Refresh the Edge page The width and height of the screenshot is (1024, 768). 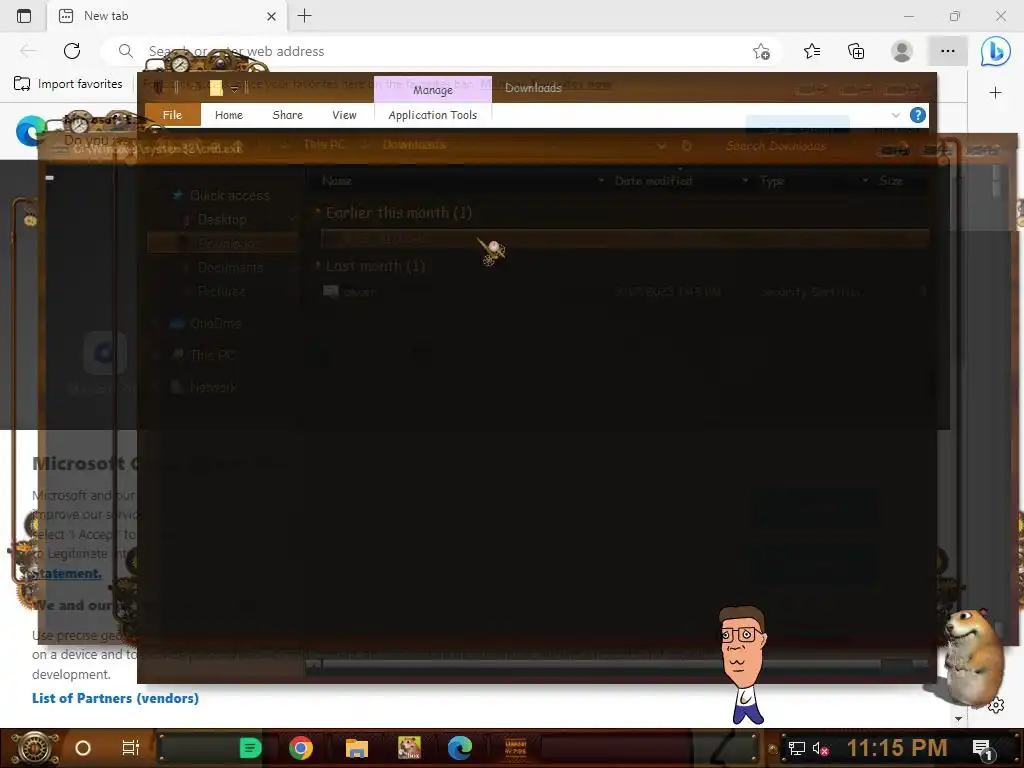click(72, 51)
